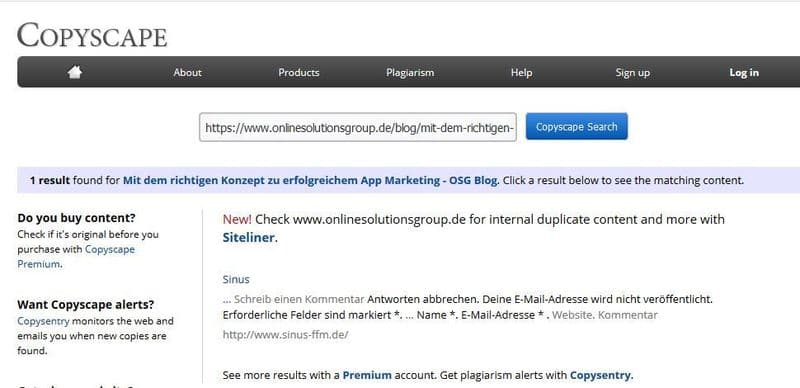The height and width of the screenshot is (388, 800).
Task: Click the Copysentry sidebar link
Action: (43, 322)
